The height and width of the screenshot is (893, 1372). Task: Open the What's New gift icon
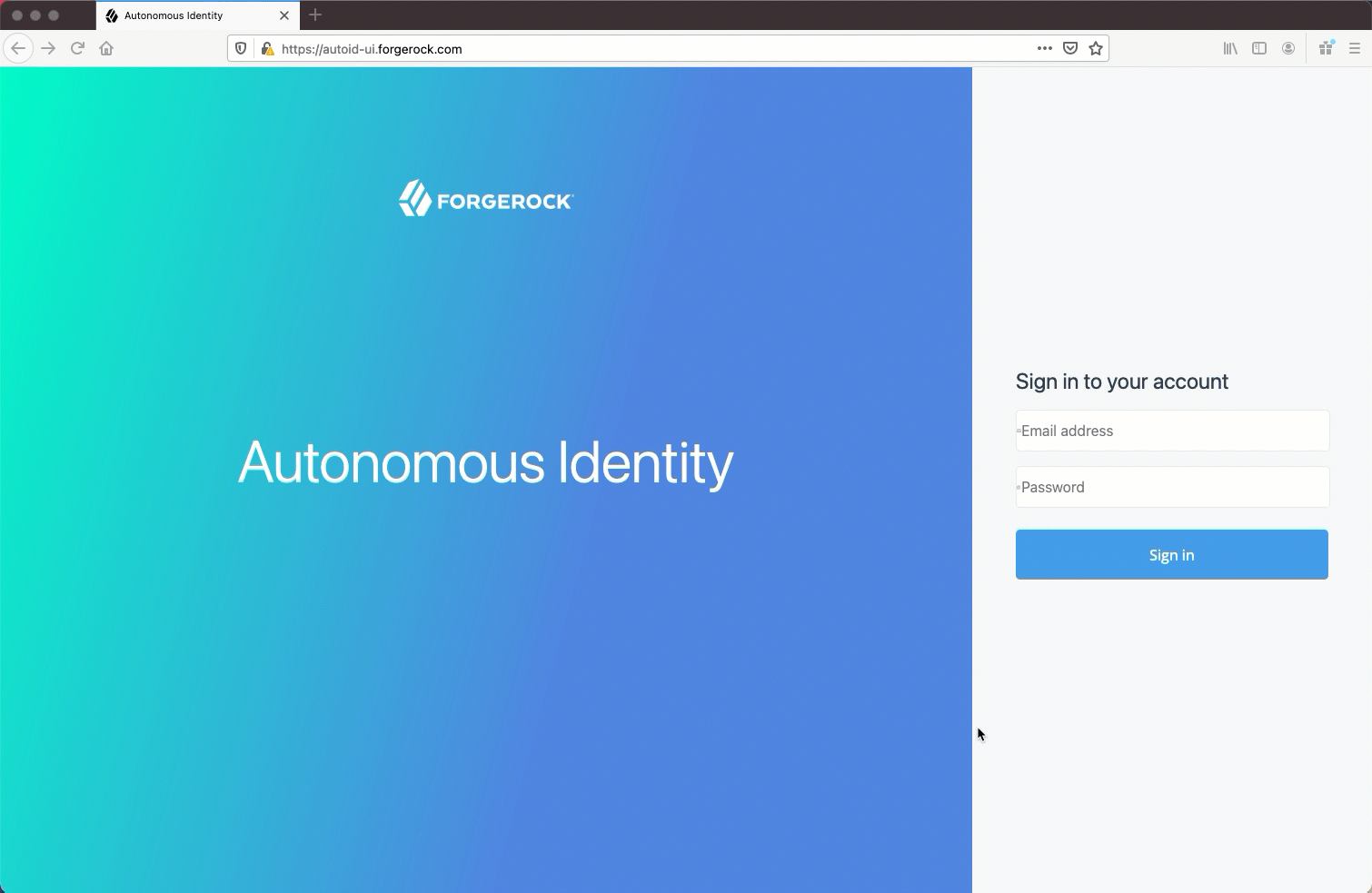point(1326,49)
